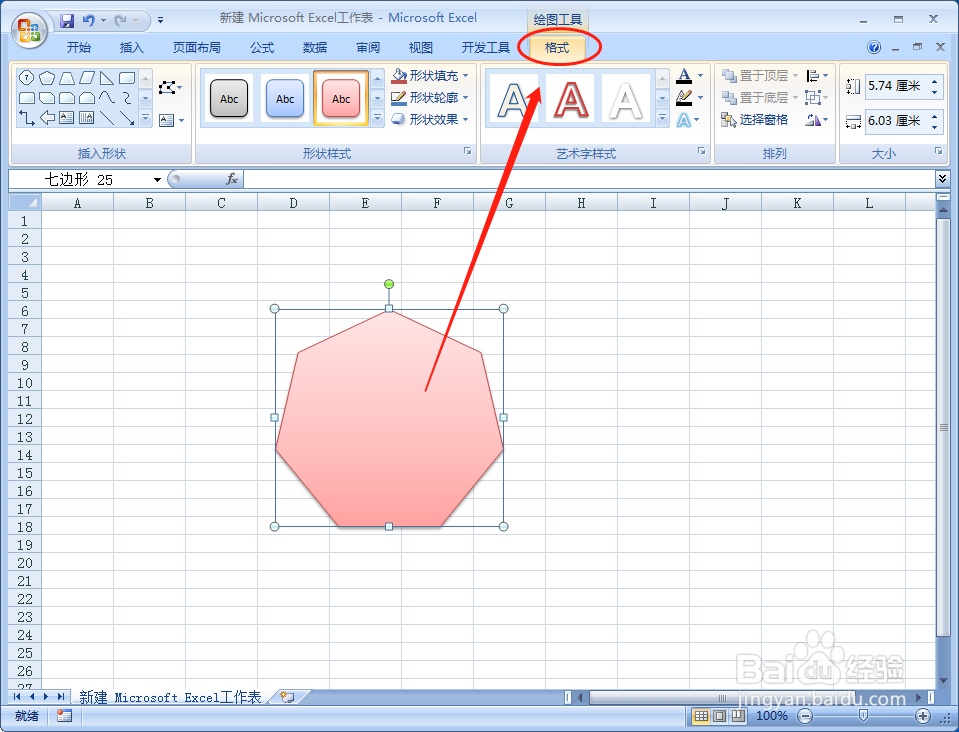Open the 审阅 tab
The image size is (959, 732).
[x=368, y=48]
